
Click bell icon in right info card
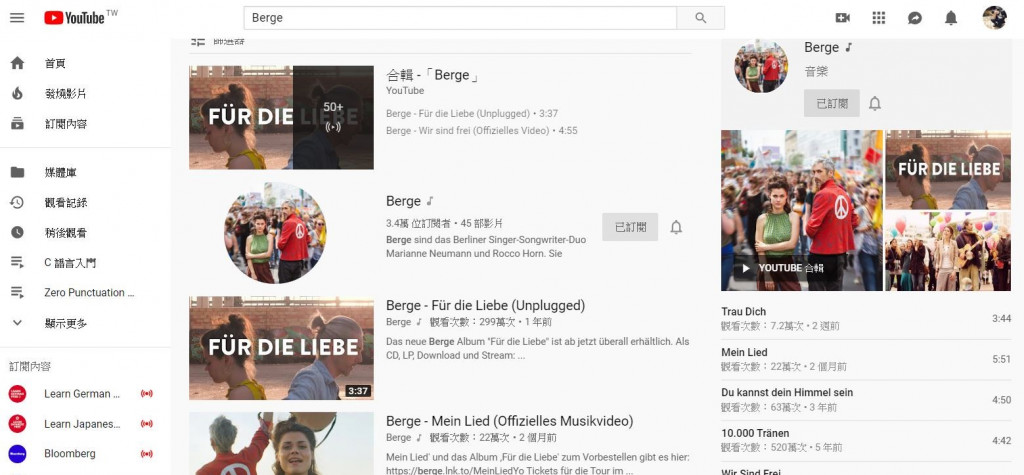click(x=874, y=103)
